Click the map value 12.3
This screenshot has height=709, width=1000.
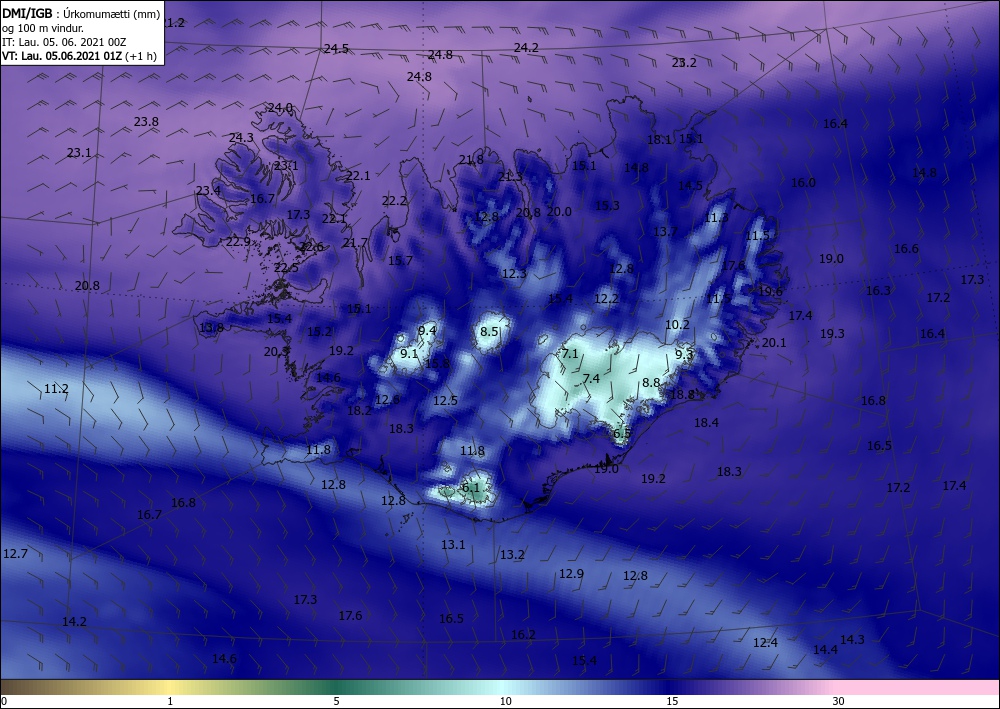514,274
